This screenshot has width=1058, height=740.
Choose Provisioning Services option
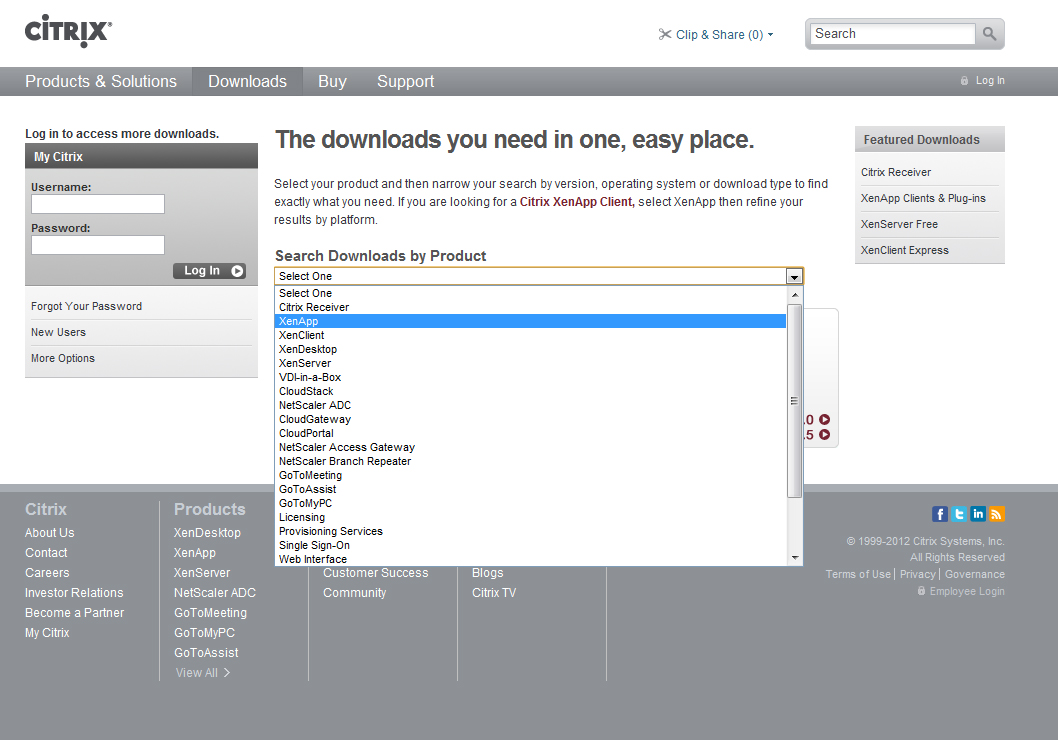[x=531, y=532]
